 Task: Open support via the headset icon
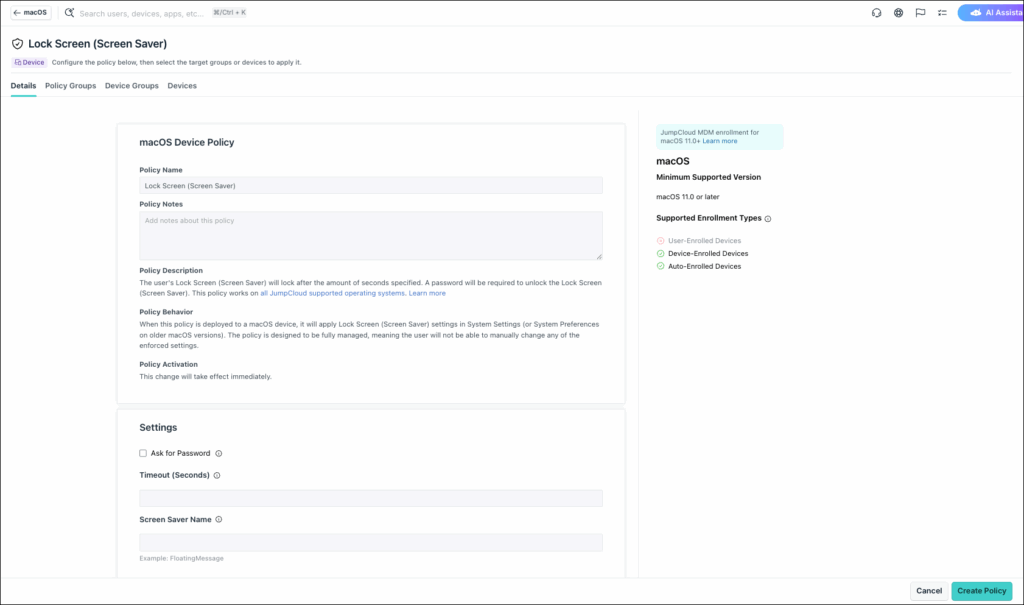pyautogui.click(x=876, y=12)
